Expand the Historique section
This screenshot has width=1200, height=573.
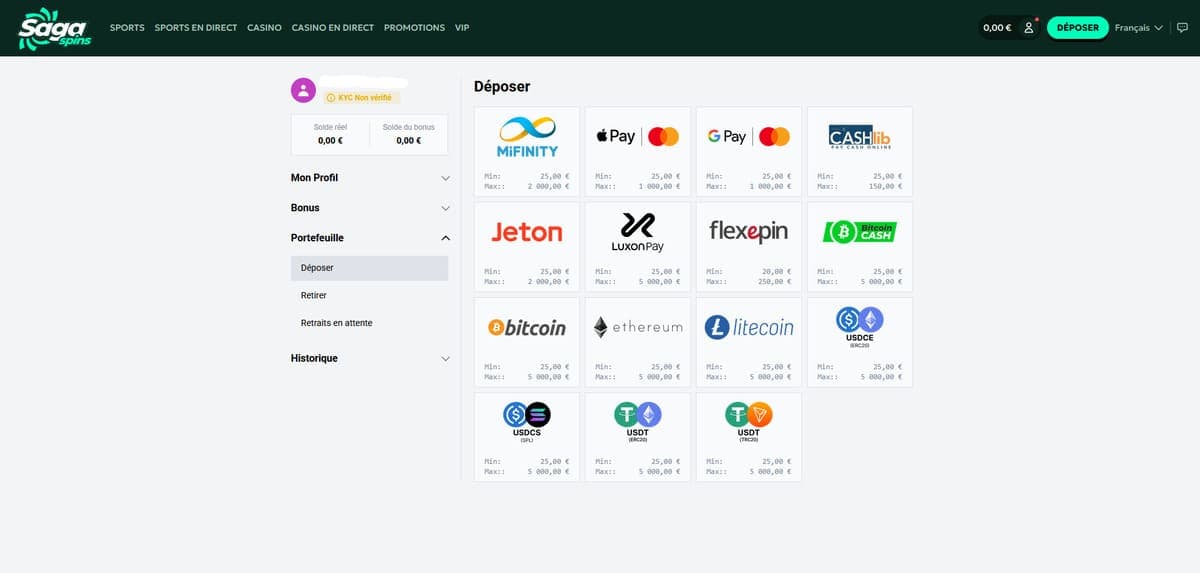point(370,358)
